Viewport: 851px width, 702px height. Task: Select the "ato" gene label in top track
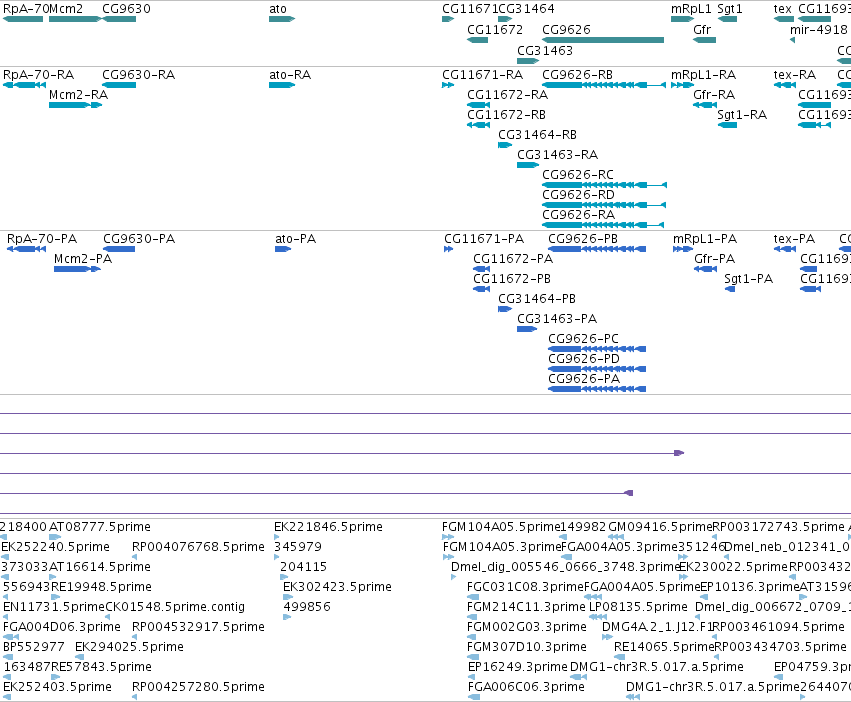click(x=278, y=9)
